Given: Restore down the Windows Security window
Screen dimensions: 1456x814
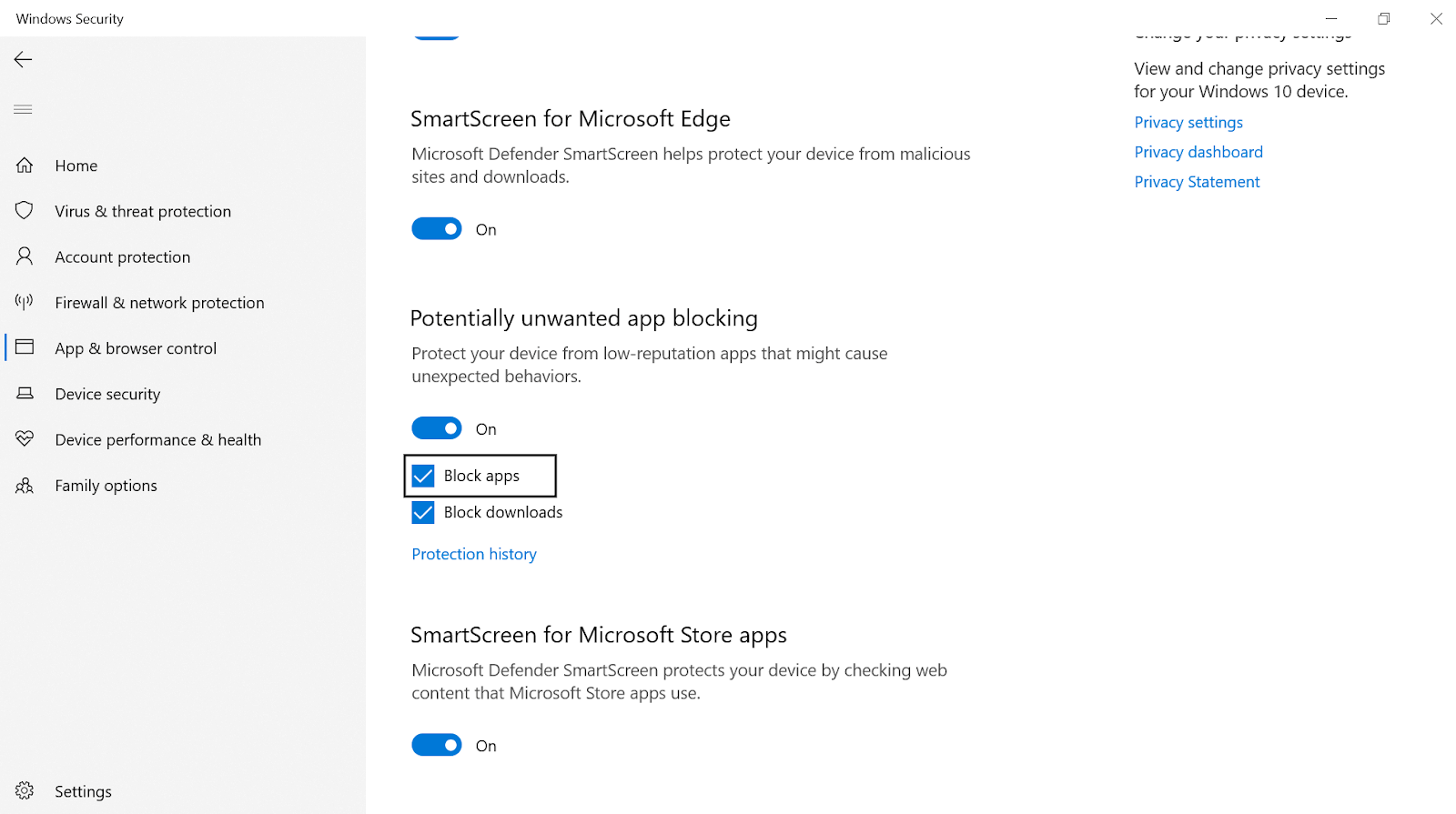Looking at the screenshot, I should (x=1383, y=18).
